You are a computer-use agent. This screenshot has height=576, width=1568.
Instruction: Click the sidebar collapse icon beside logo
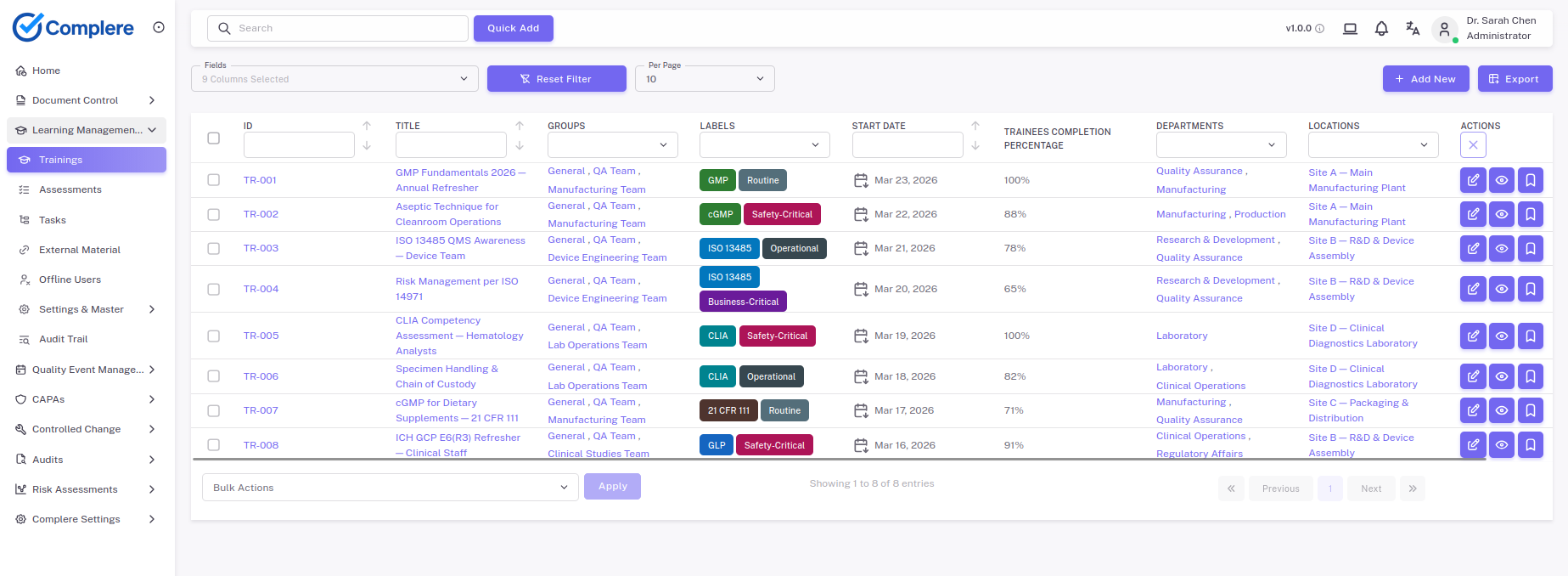[159, 27]
